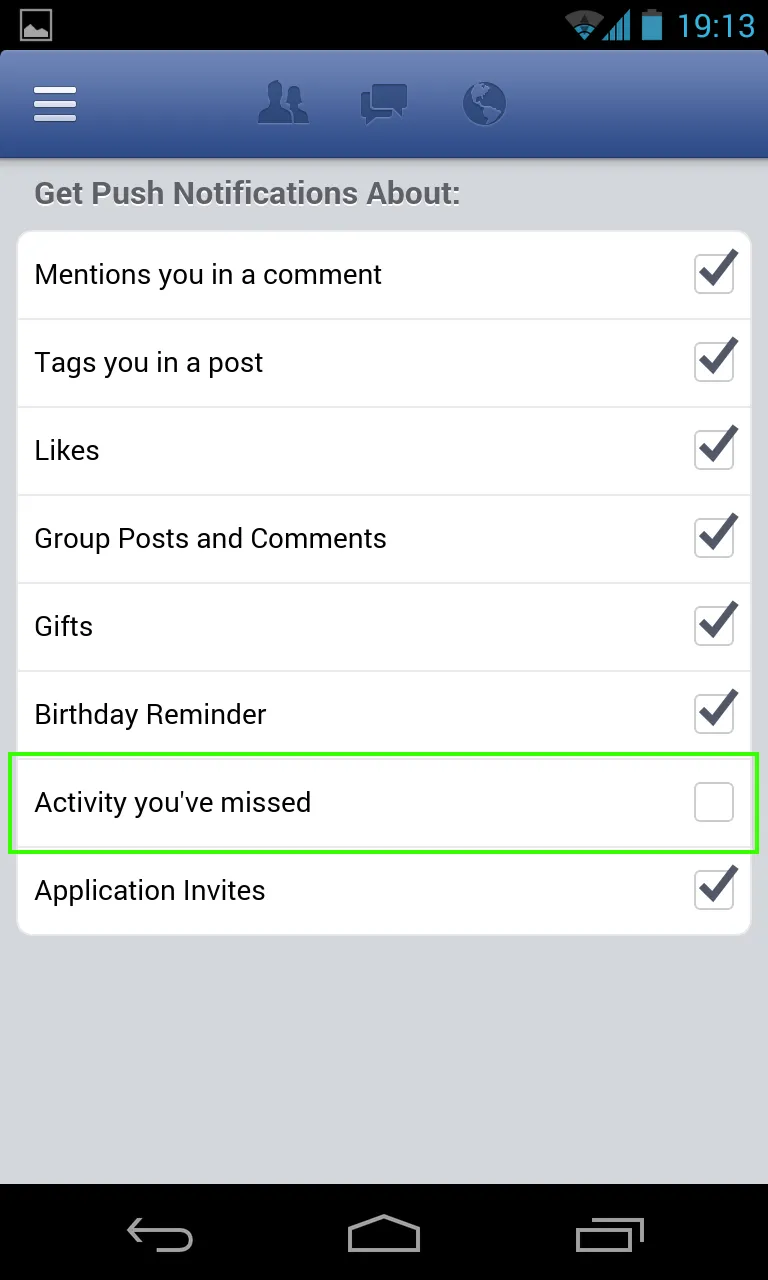Disable the Birthday Reminder checkbox
The height and width of the screenshot is (1280, 768).
pos(715,714)
